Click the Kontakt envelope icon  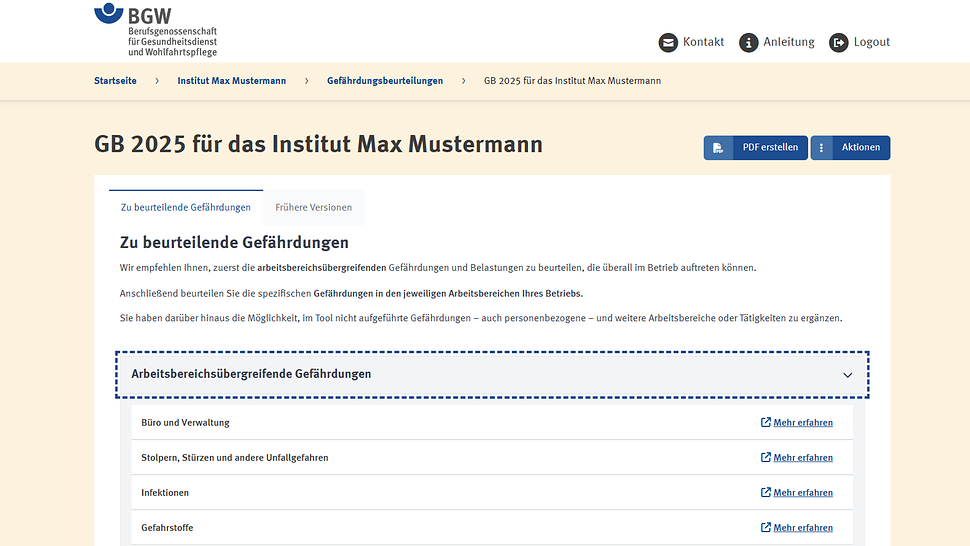[668, 42]
